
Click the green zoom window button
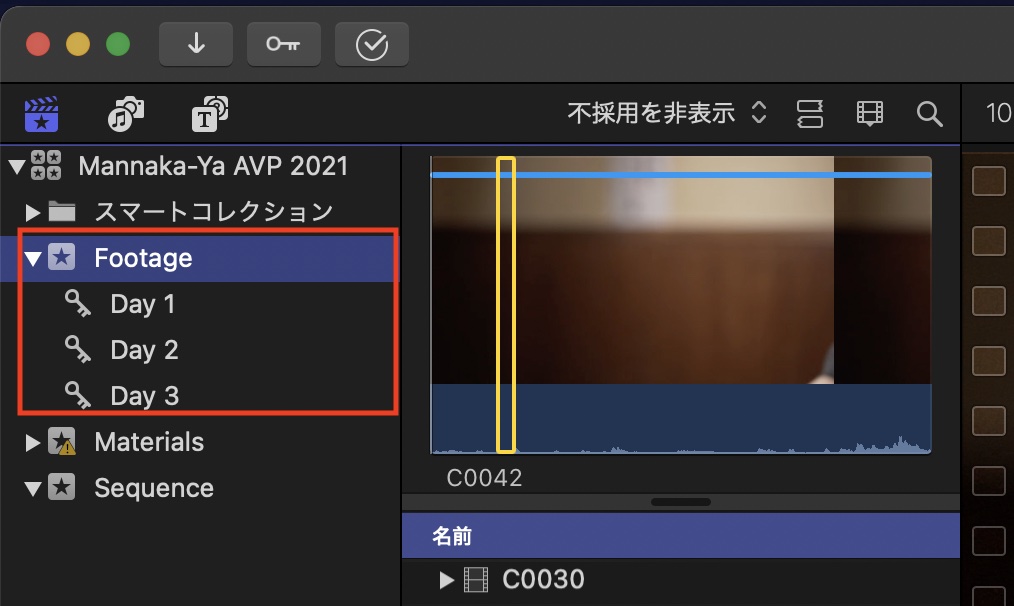pos(118,44)
